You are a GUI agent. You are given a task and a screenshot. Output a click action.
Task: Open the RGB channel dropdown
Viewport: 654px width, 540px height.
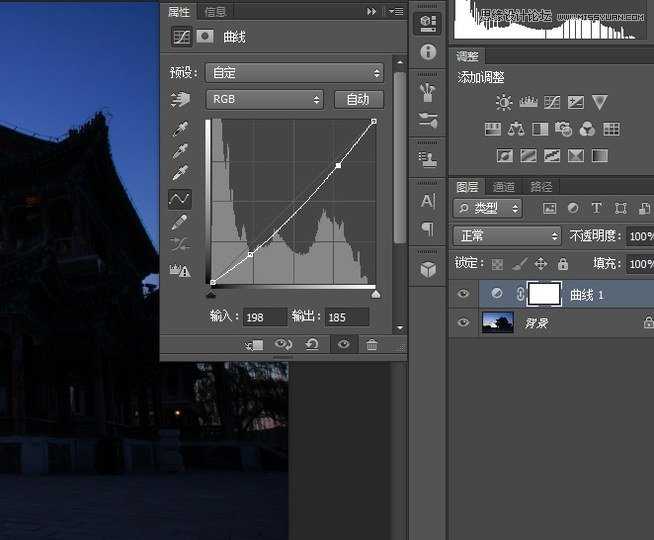(264, 99)
